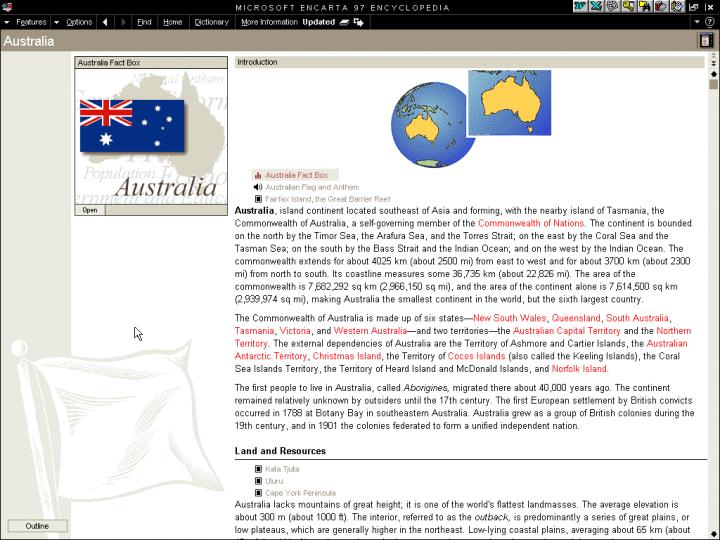Follow the Western Australia link
Screen dimensions: 720x540
point(370,331)
